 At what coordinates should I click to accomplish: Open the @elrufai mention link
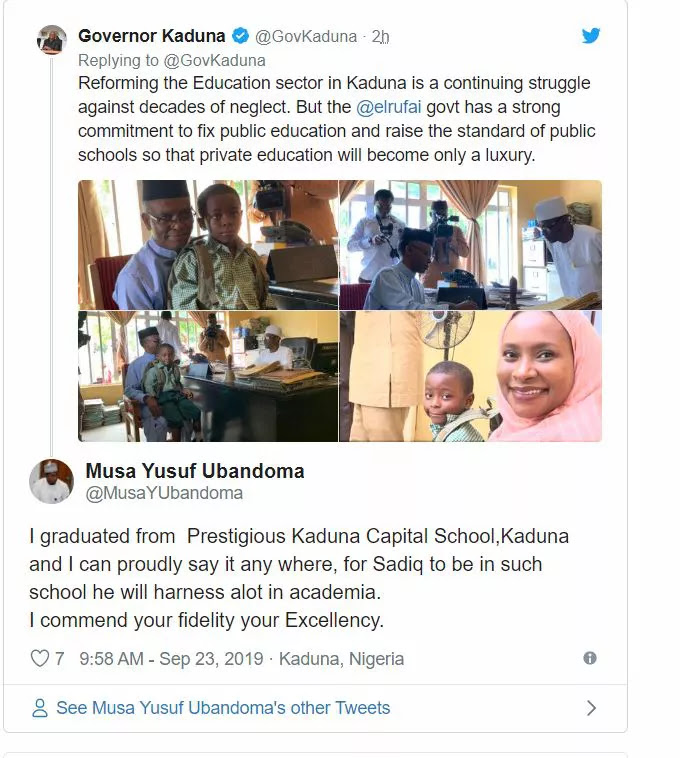389,107
